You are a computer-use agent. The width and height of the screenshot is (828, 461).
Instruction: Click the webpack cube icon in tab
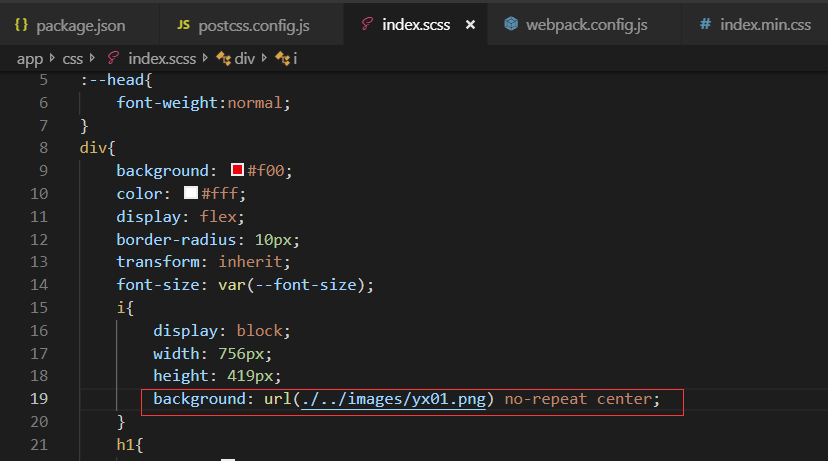[x=511, y=23]
